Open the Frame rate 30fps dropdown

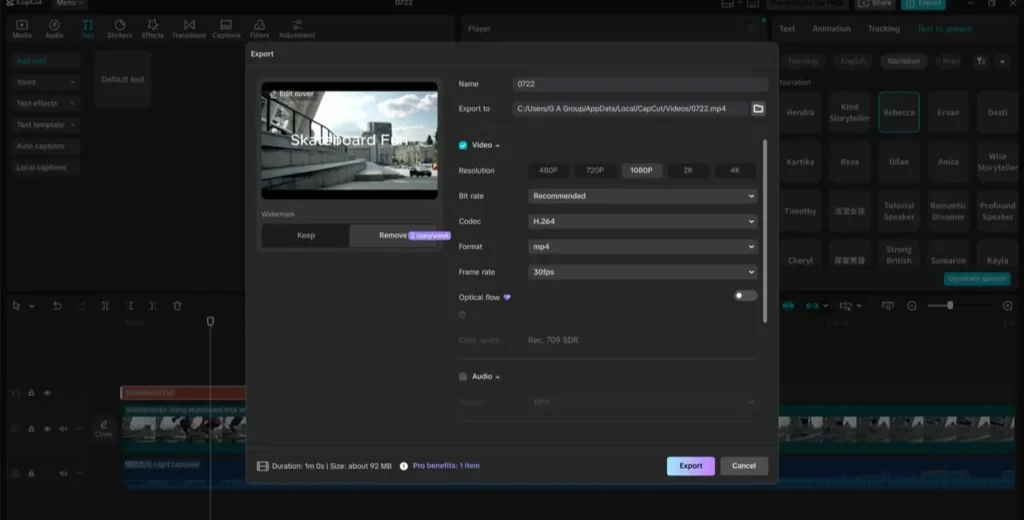[643, 272]
